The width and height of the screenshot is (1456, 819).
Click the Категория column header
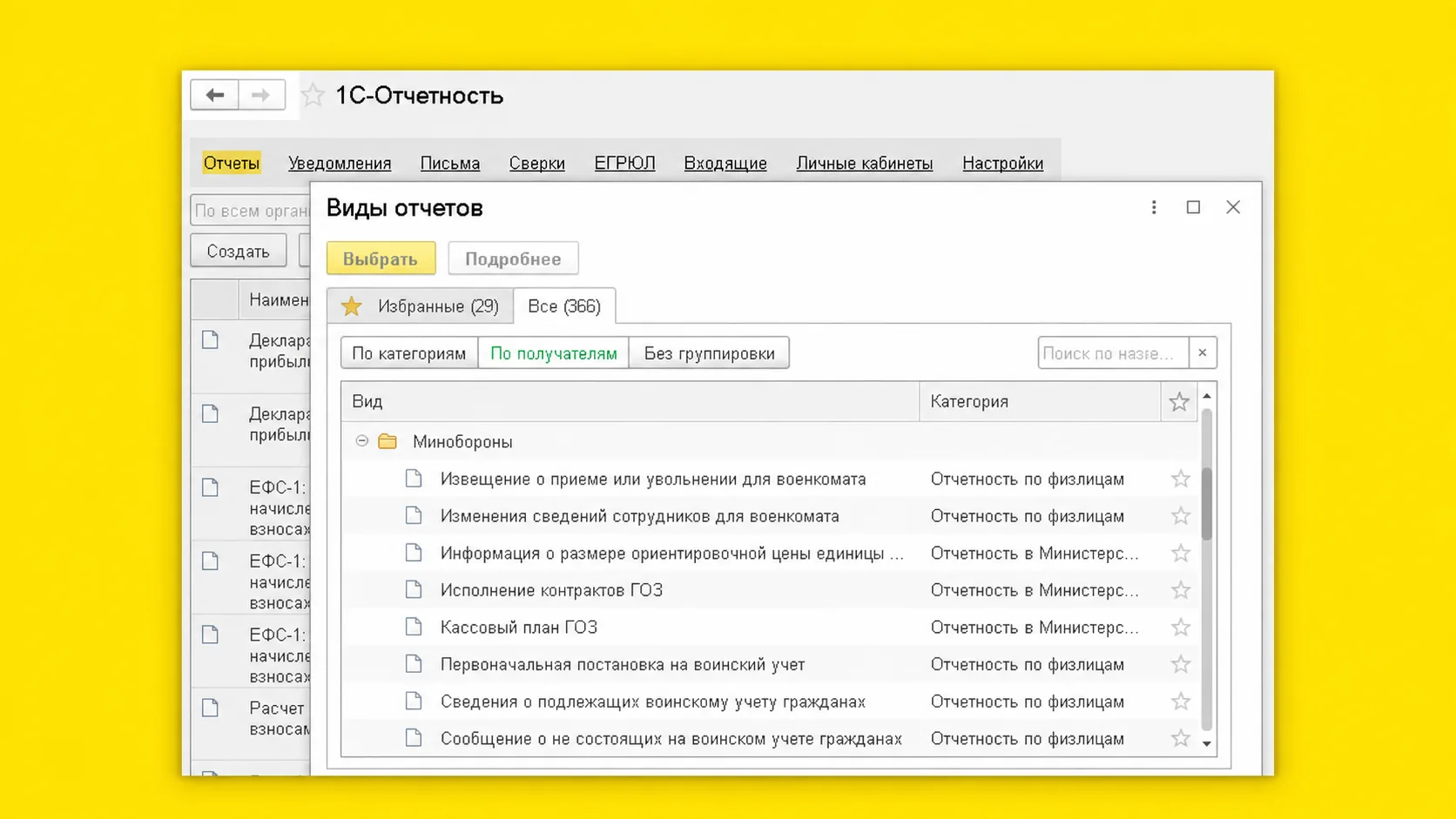[1040, 401]
